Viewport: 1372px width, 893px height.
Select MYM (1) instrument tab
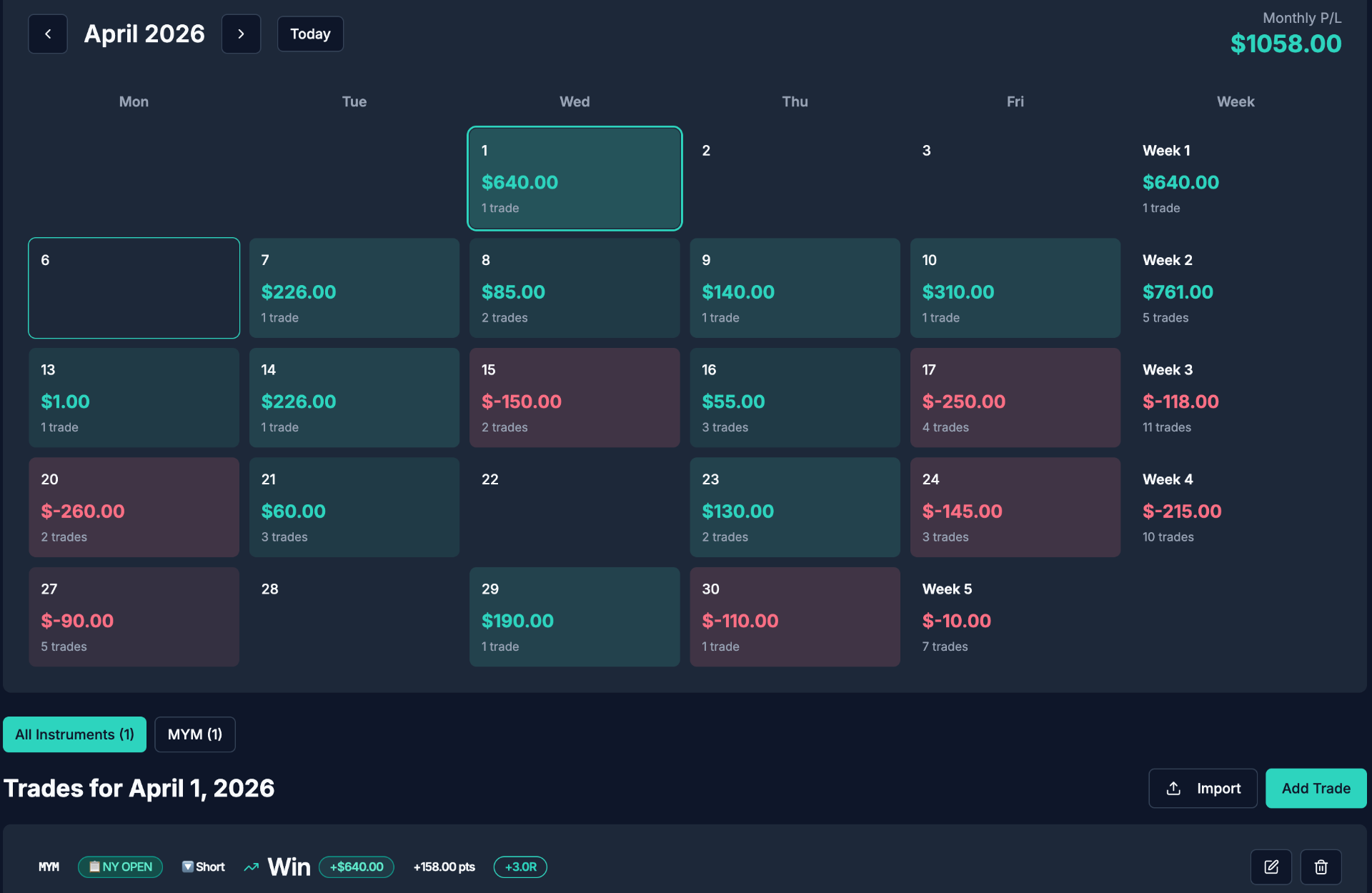coord(194,734)
